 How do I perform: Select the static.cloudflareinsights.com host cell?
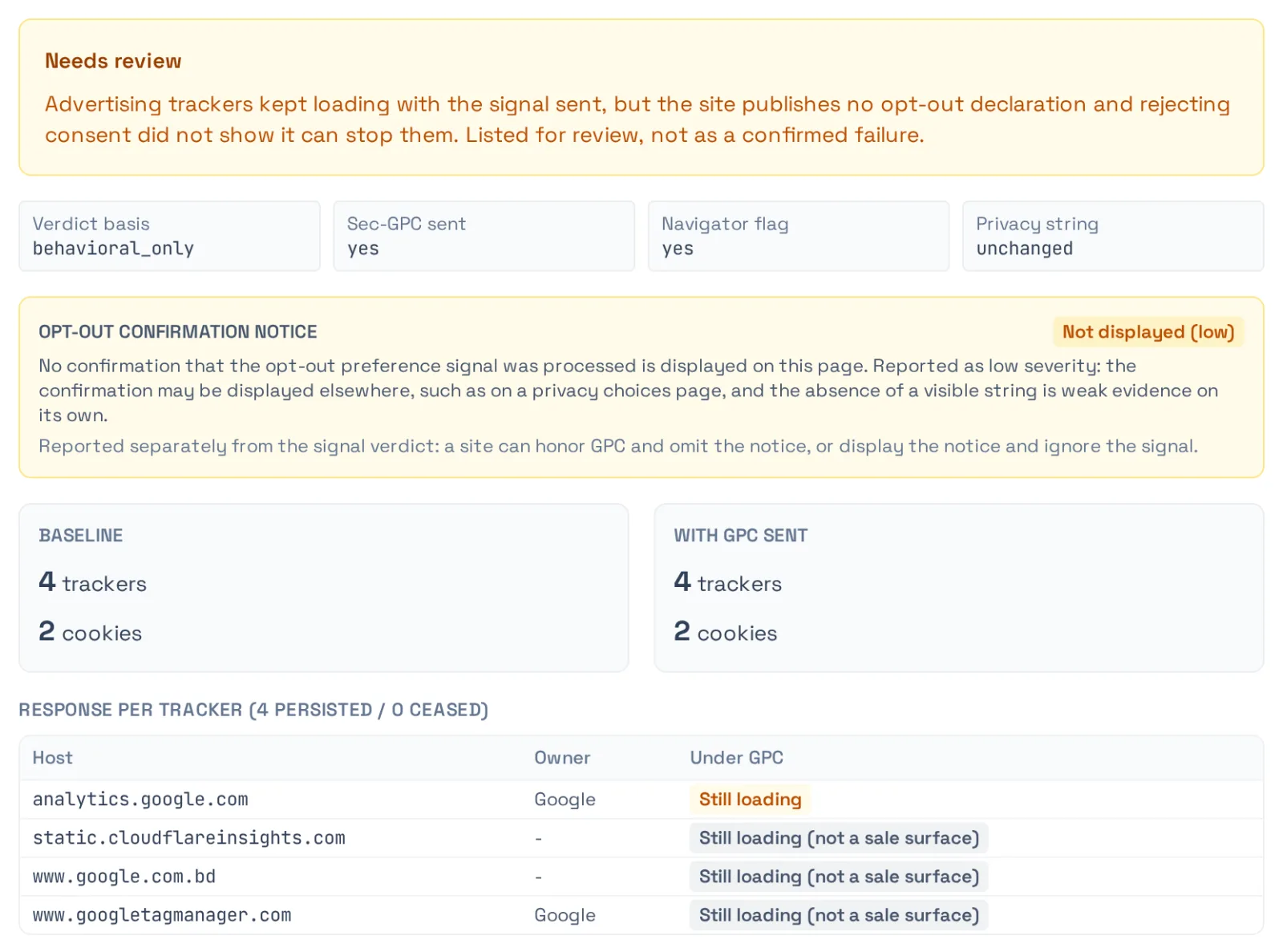click(188, 838)
